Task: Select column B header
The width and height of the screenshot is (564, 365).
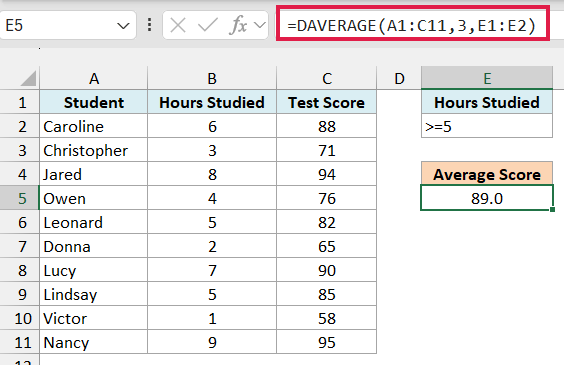Action: 212,78
